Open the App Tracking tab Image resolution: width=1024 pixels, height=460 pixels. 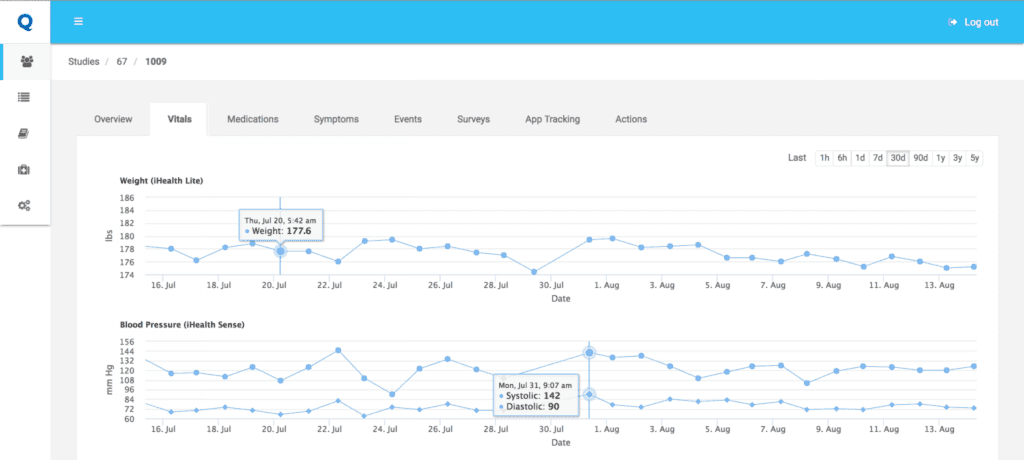[x=552, y=120]
